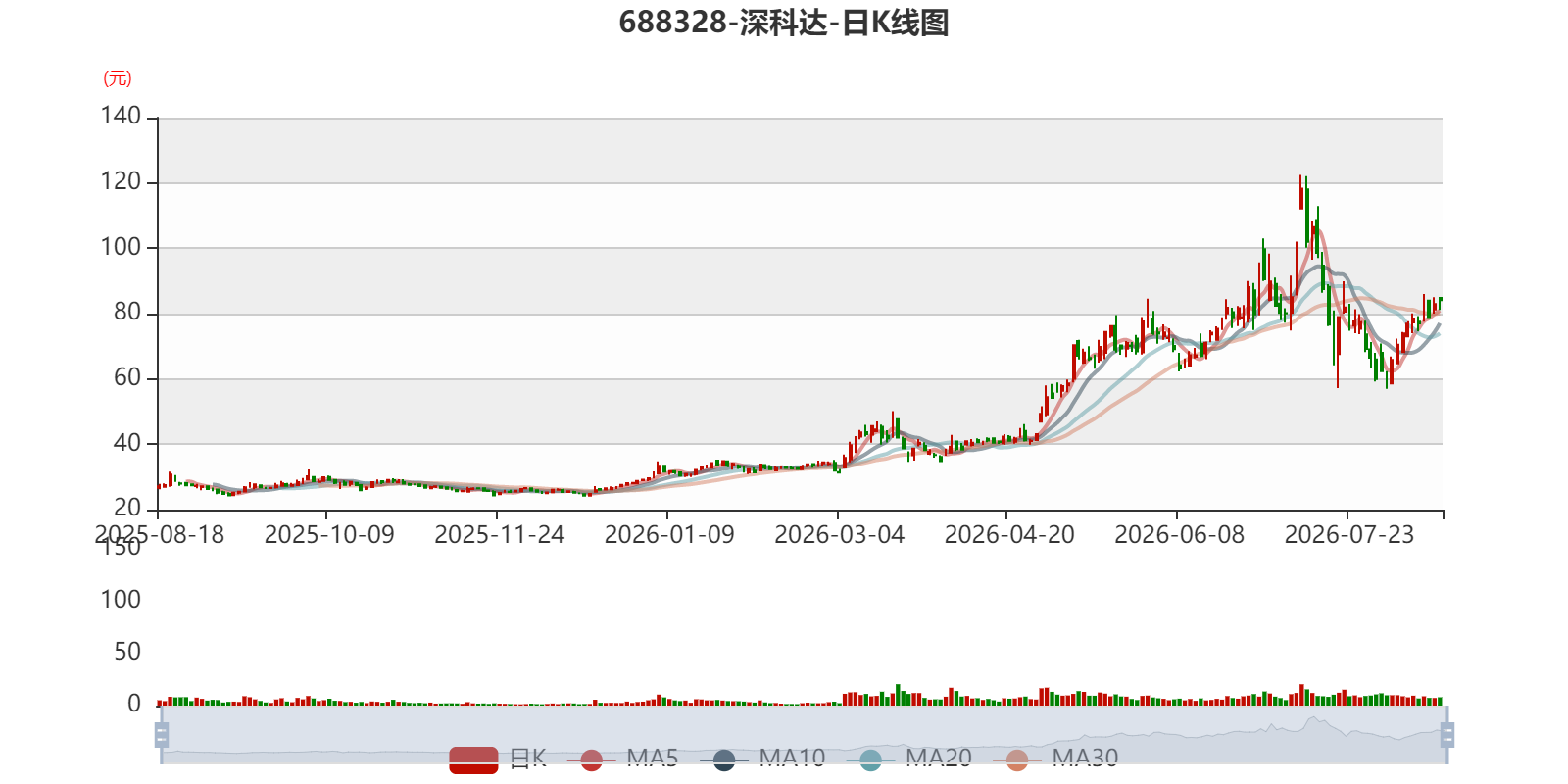Click the 140 price axis label

(121, 116)
